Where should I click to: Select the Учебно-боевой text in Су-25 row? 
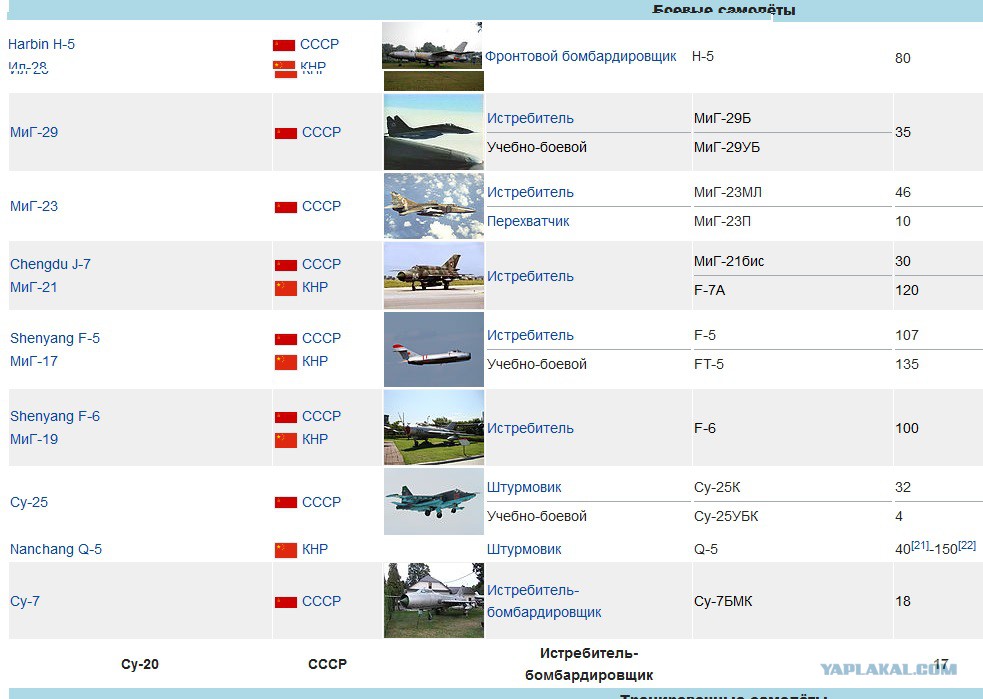coord(537,517)
